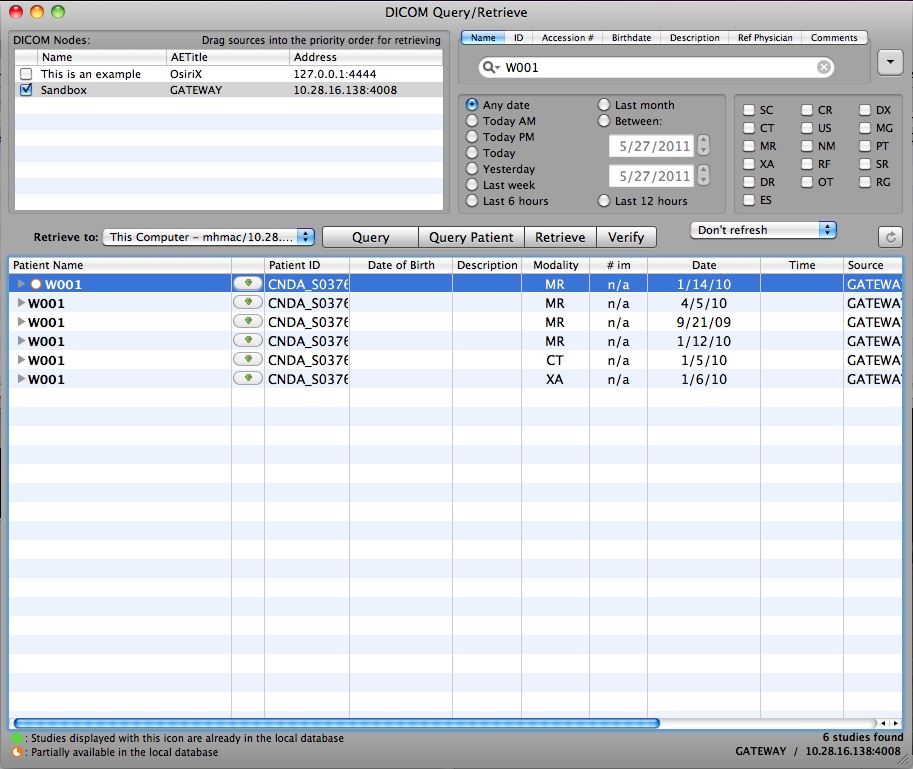Switch to the Accession # search tab
Screen dimensions: 913x769
[568, 38]
